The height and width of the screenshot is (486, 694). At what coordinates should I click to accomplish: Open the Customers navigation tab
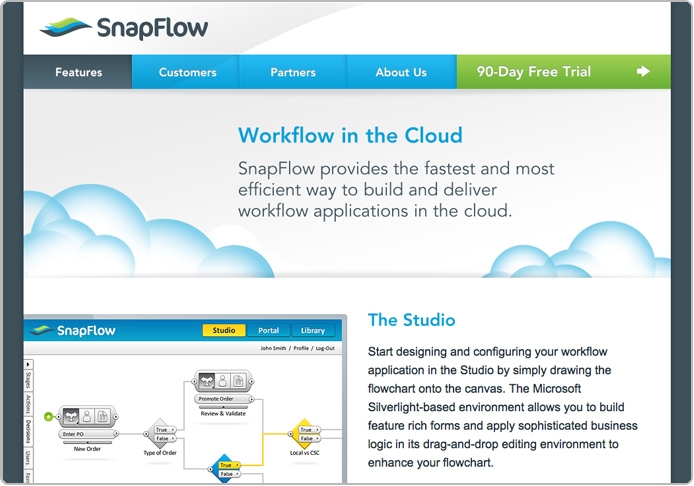click(x=186, y=72)
